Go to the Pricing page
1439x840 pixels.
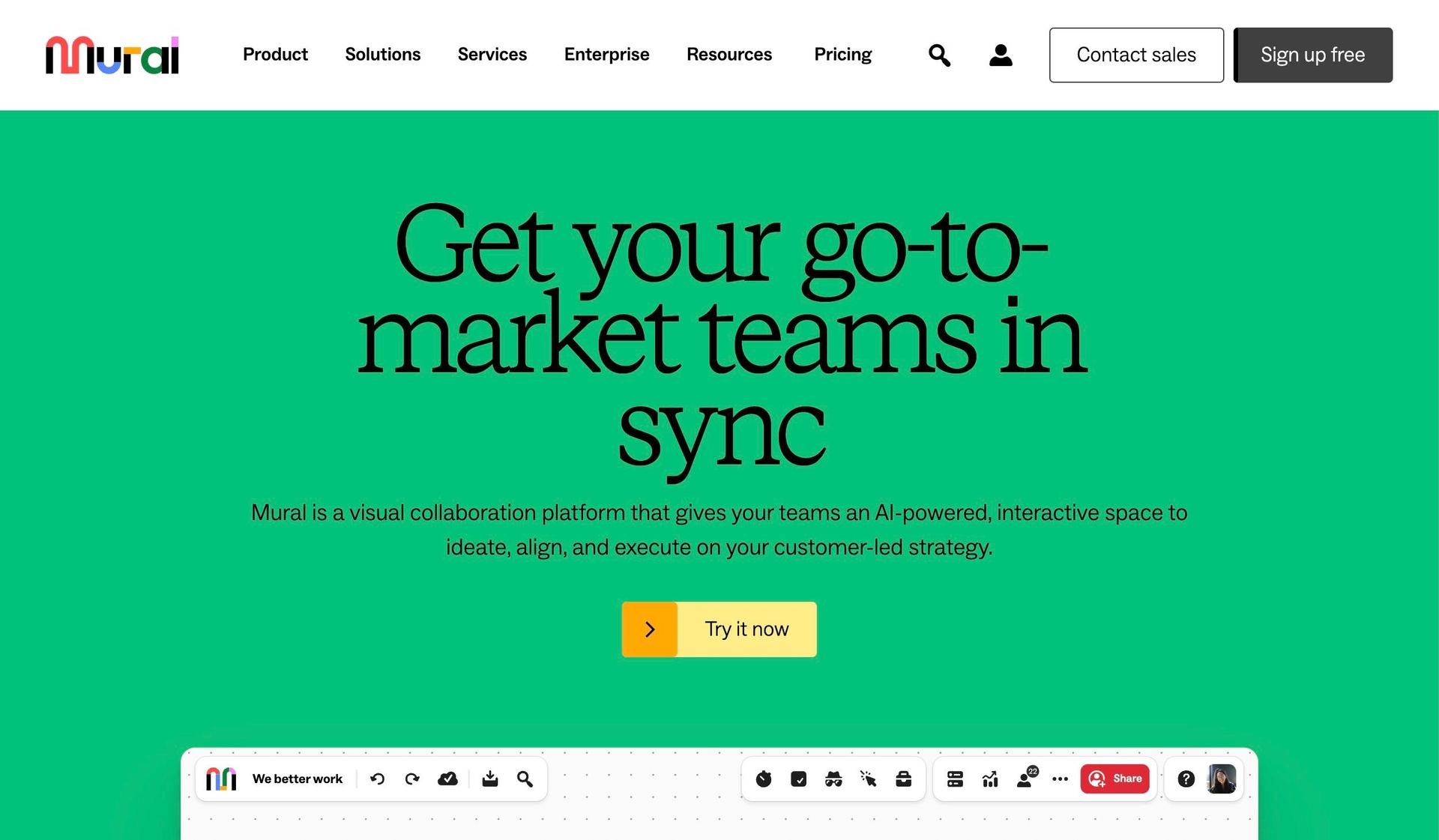click(x=843, y=55)
